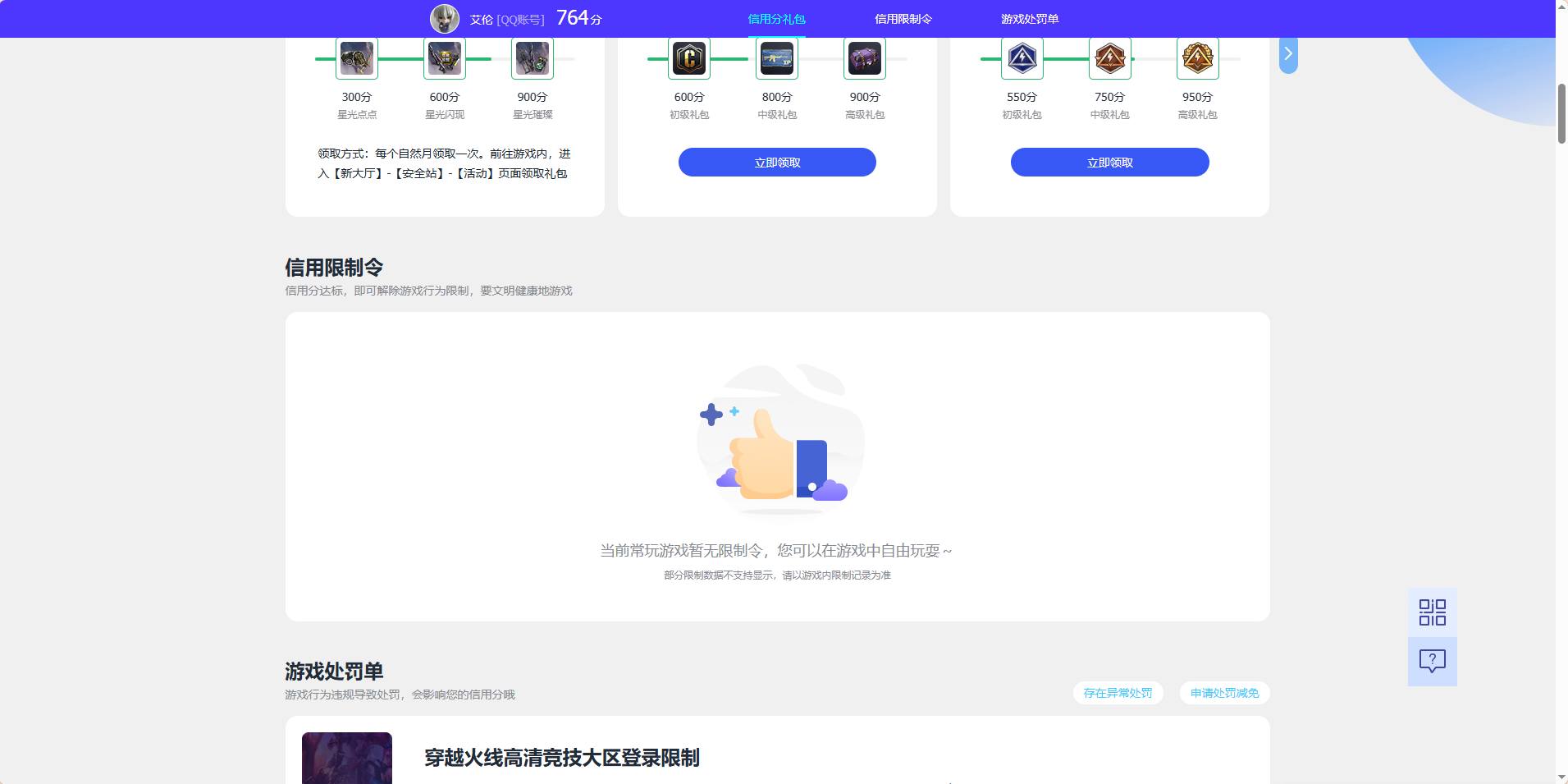The height and width of the screenshot is (784, 1568).
Task: Switch to 游戏处罚单 tab
Action: pos(1030,19)
